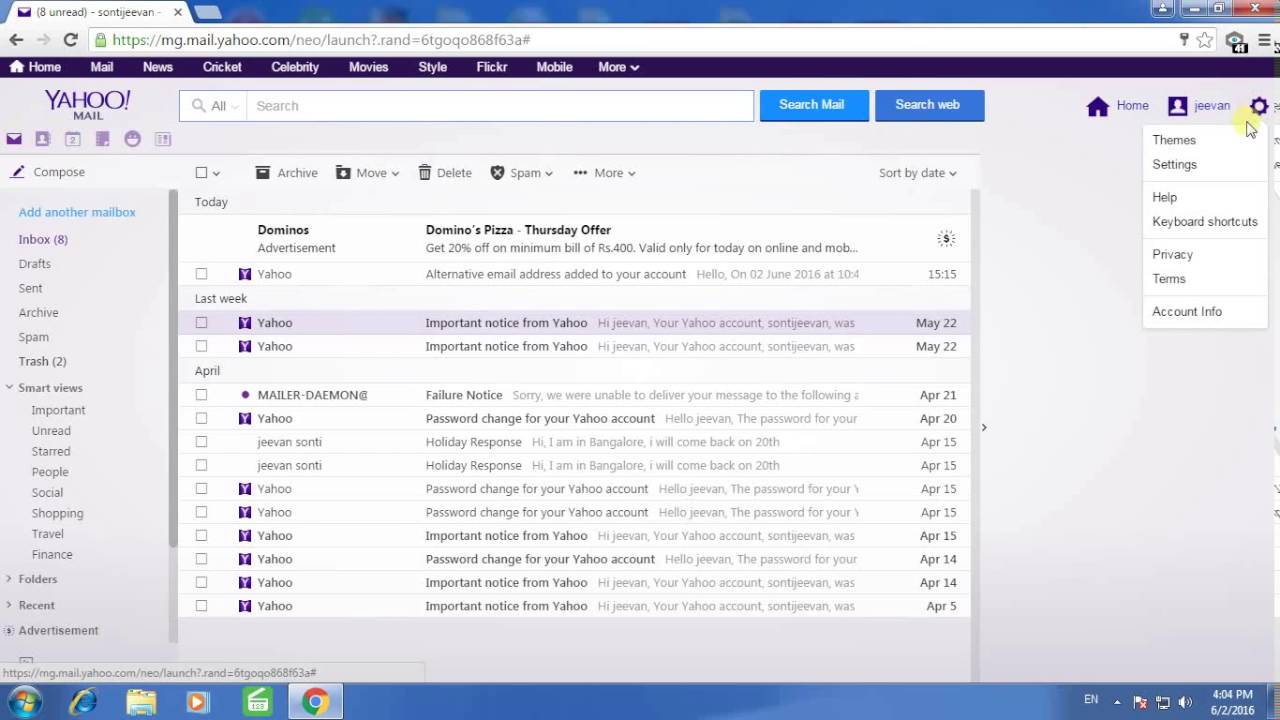Open the Failure Notice email
The image size is (1280, 720).
(x=574, y=395)
